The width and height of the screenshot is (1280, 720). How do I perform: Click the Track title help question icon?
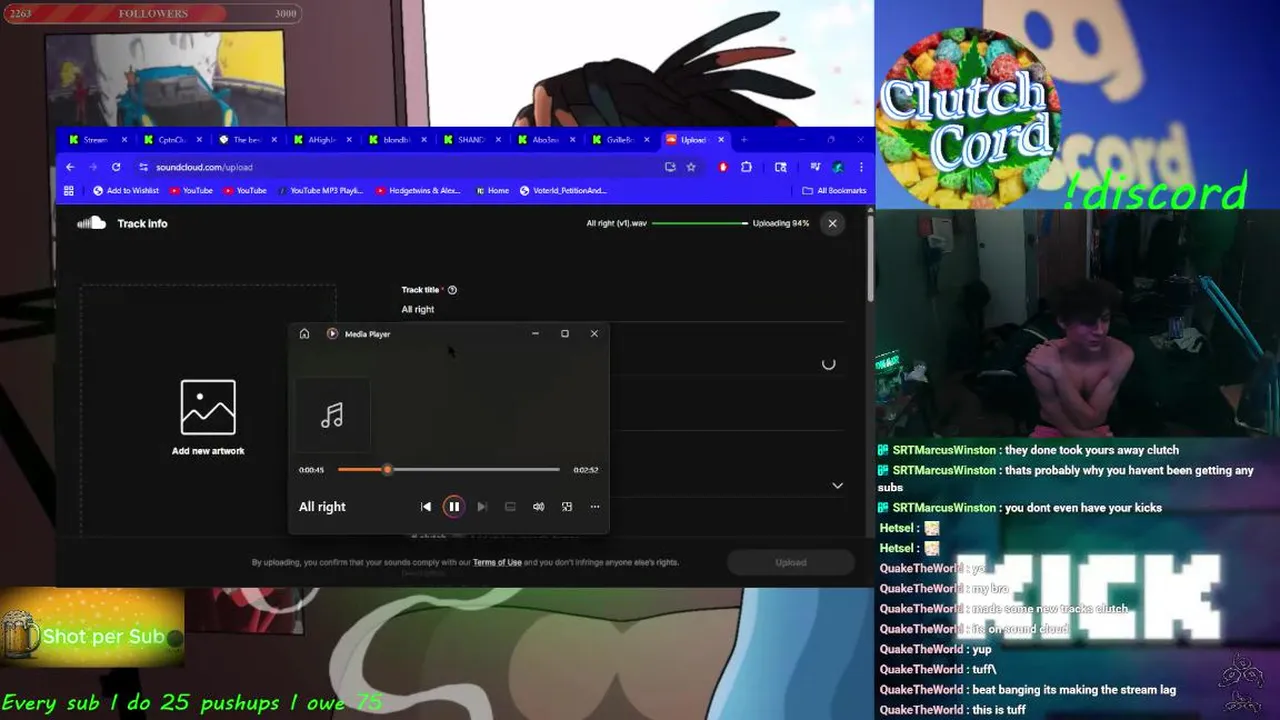(452, 290)
